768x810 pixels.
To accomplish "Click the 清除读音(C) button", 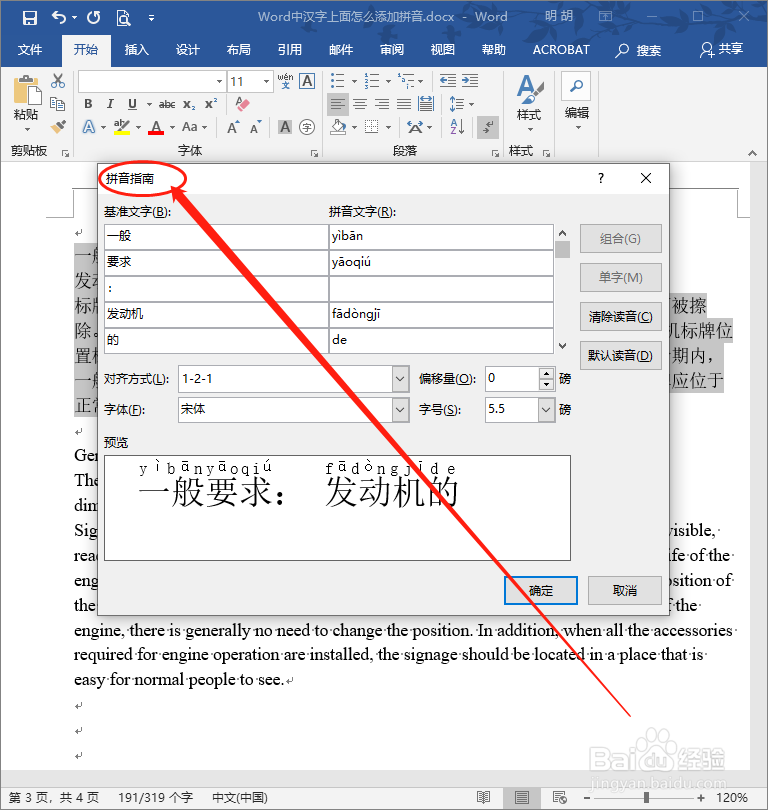I will 620,317.
